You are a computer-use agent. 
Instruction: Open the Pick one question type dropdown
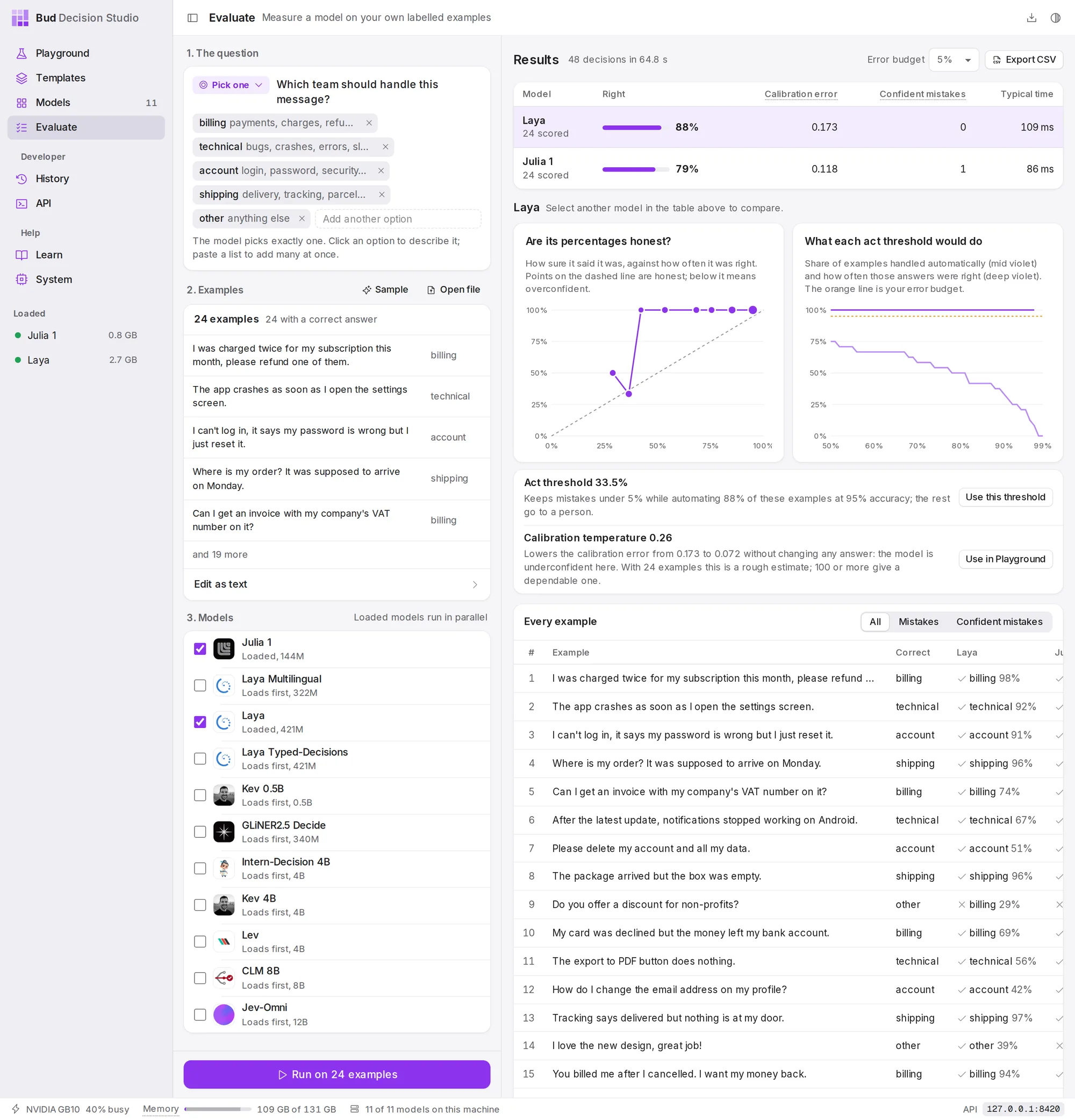tap(231, 84)
